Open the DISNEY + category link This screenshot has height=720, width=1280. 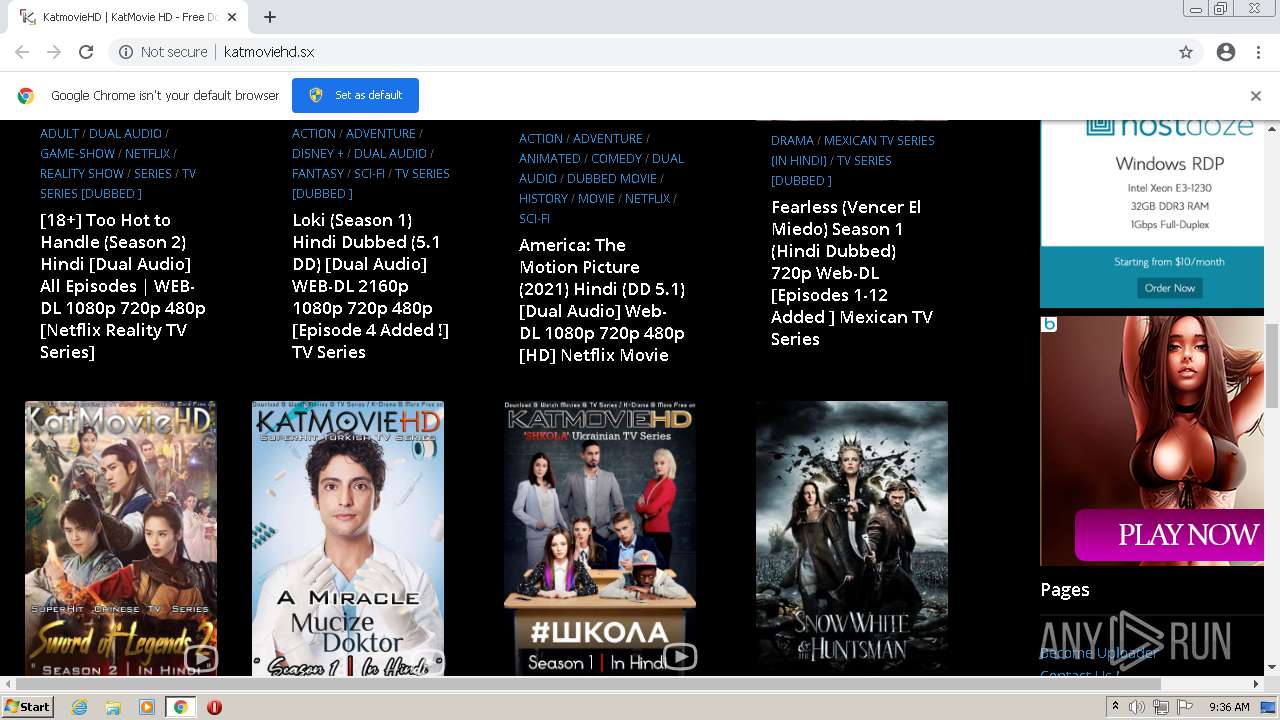pos(318,153)
